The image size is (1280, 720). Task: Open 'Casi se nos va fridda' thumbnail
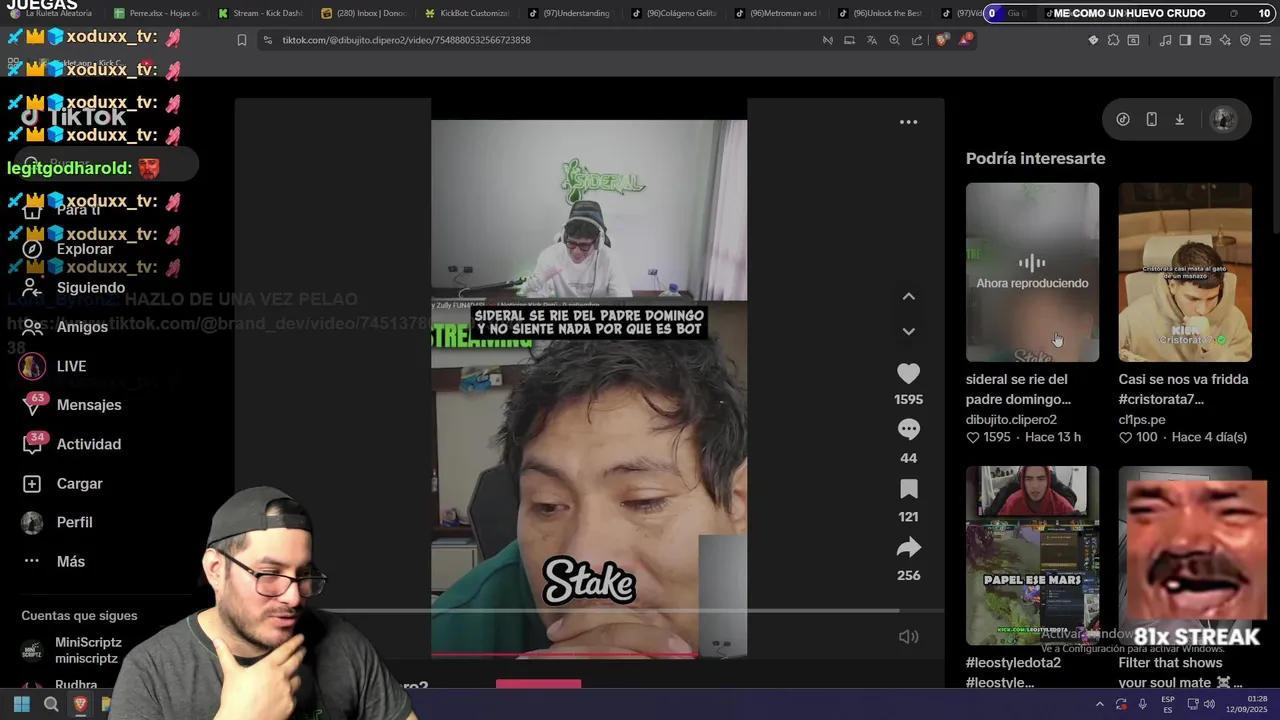click(x=1185, y=272)
